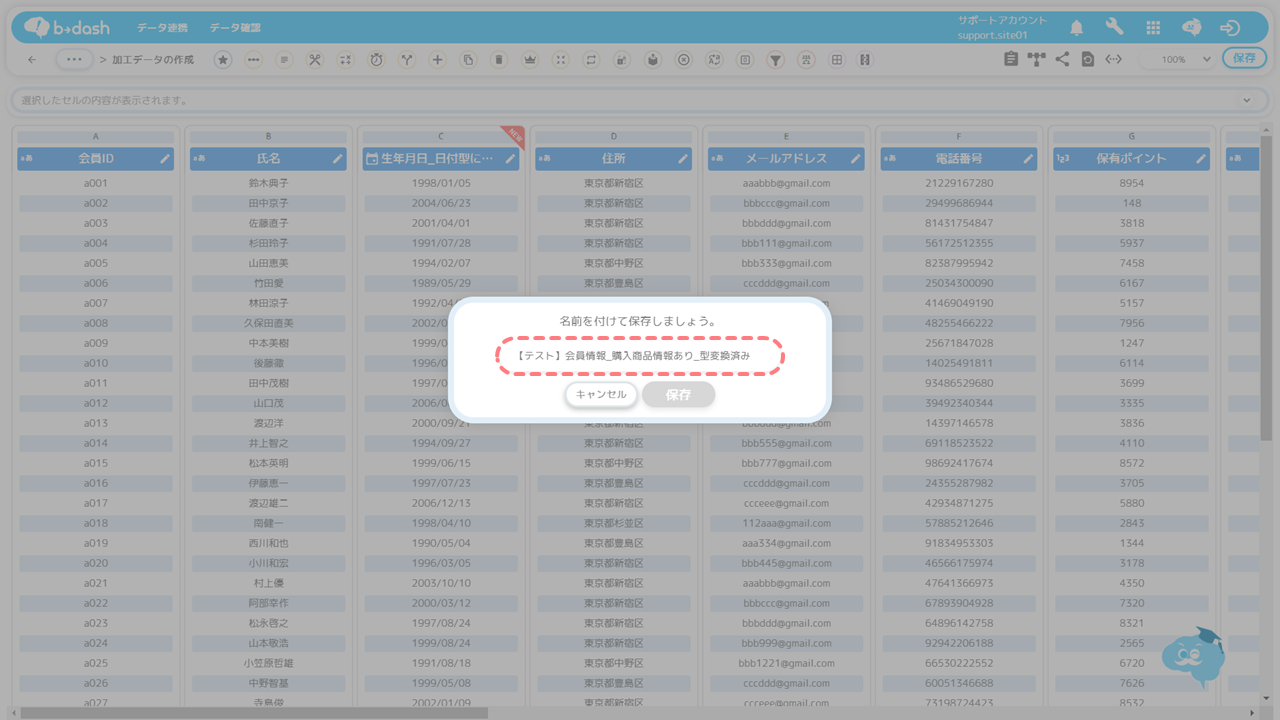Open the breadcrumb ellipsis dropdown
Image resolution: width=1280 pixels, height=720 pixels.
[x=74, y=60]
